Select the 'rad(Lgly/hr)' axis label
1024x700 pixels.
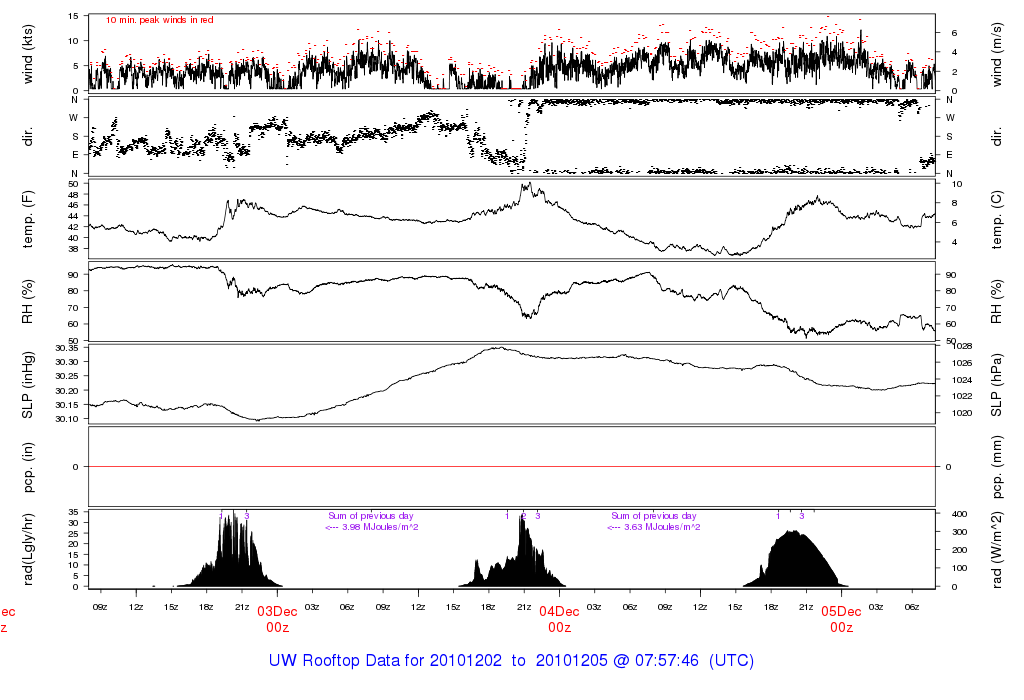click(x=27, y=549)
